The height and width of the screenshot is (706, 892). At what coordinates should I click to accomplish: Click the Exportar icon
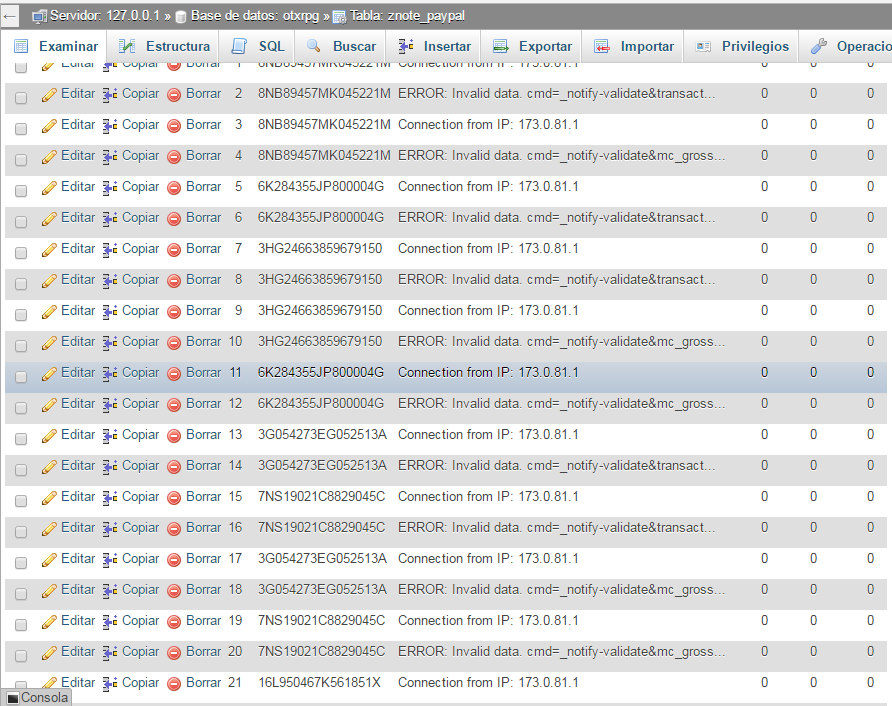click(x=501, y=47)
